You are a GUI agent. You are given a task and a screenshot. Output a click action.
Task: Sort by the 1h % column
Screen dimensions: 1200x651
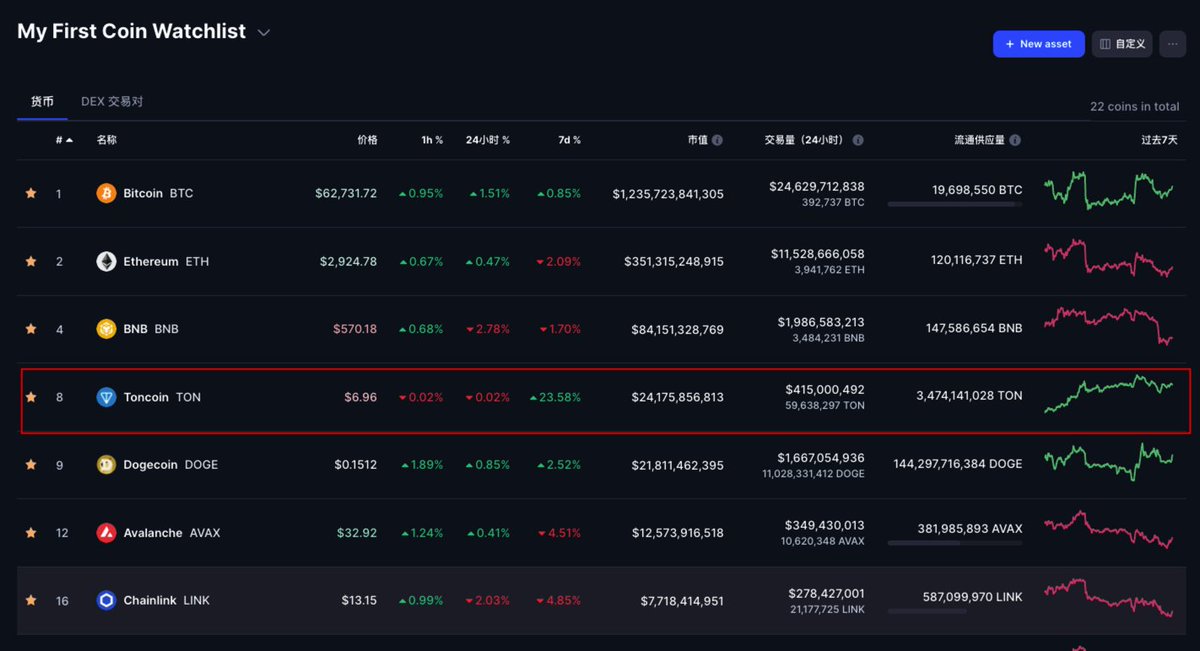tap(432, 140)
